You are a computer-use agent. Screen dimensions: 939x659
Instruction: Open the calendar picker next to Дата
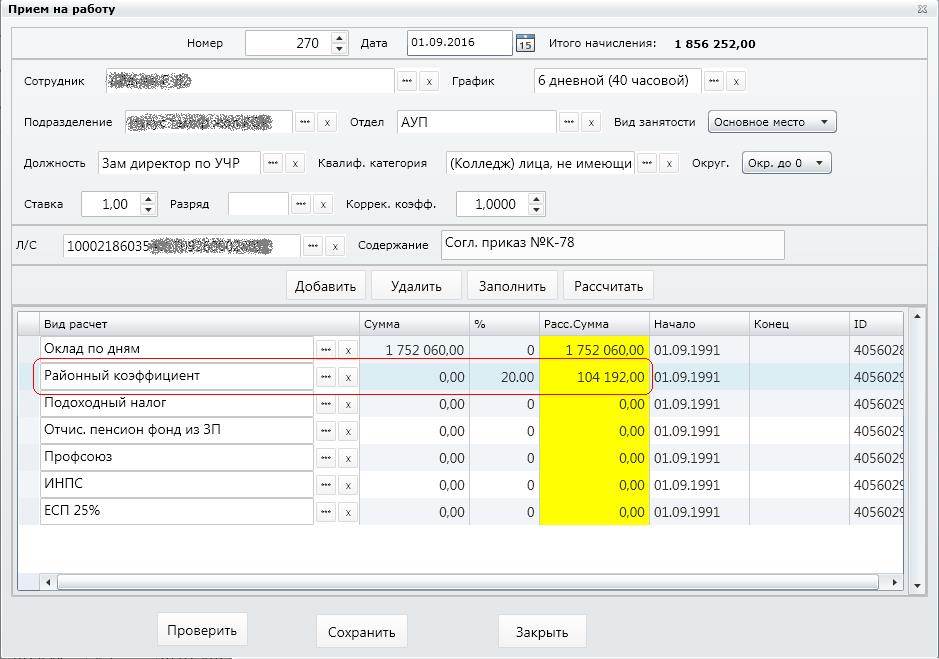(525, 43)
